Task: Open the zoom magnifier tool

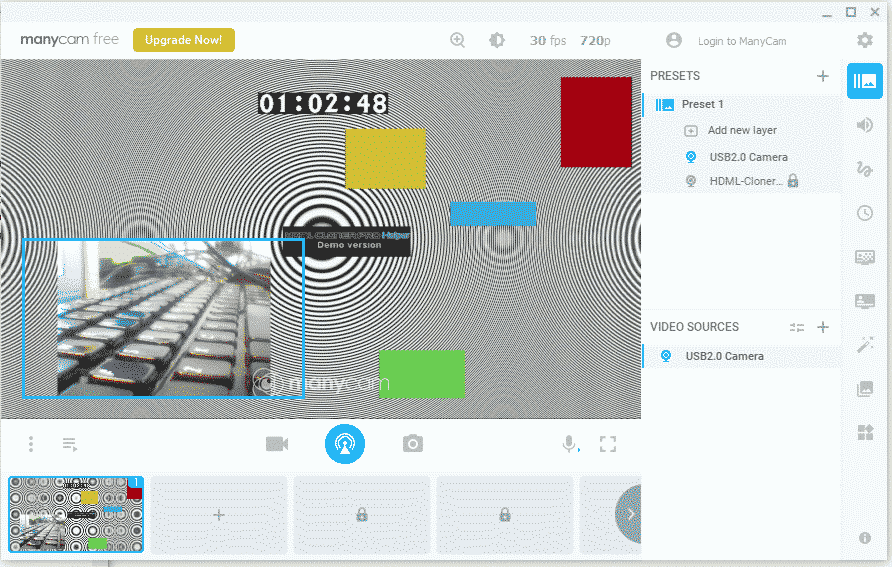Action: pos(457,40)
